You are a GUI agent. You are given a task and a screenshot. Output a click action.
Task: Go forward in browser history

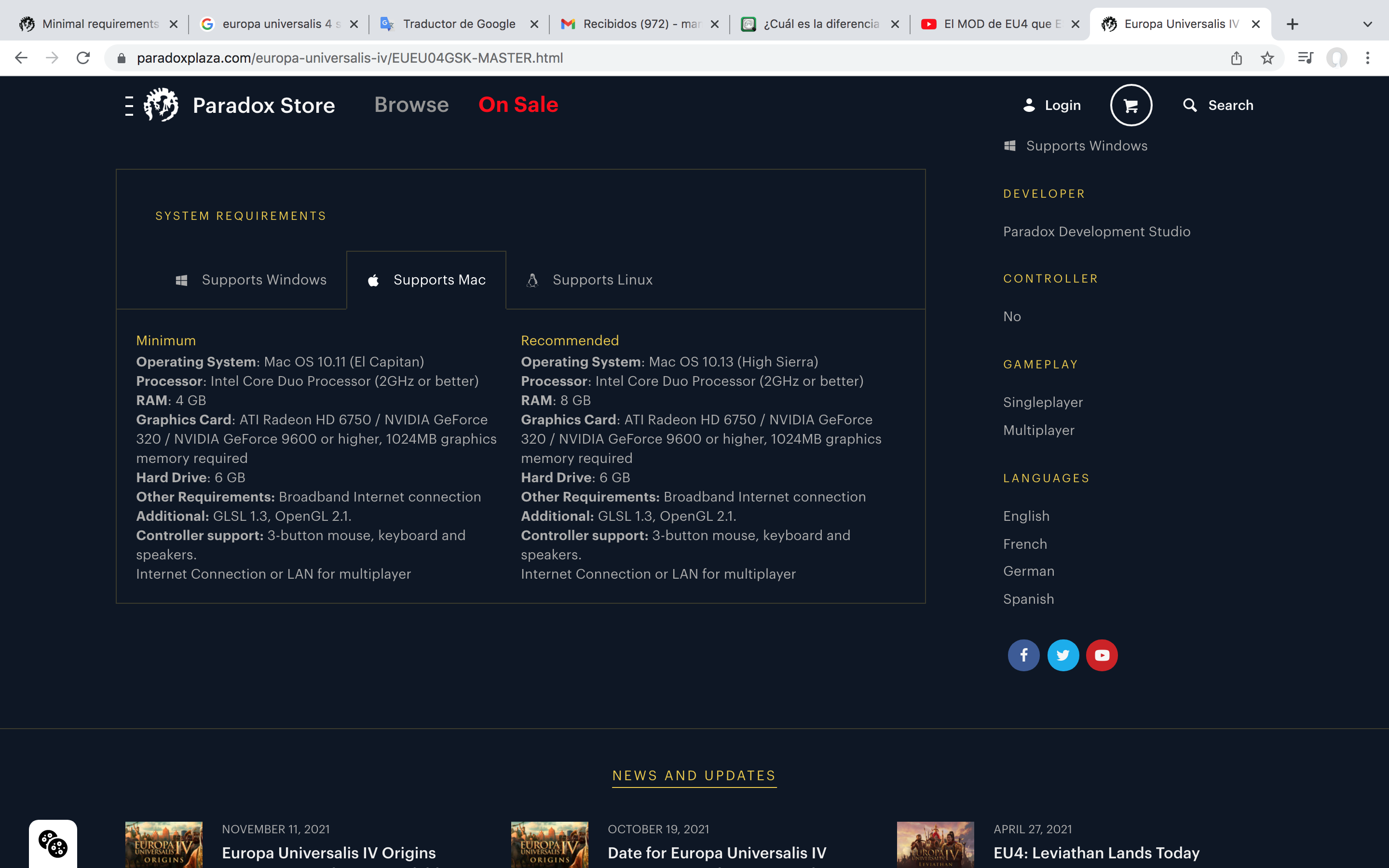[52, 58]
